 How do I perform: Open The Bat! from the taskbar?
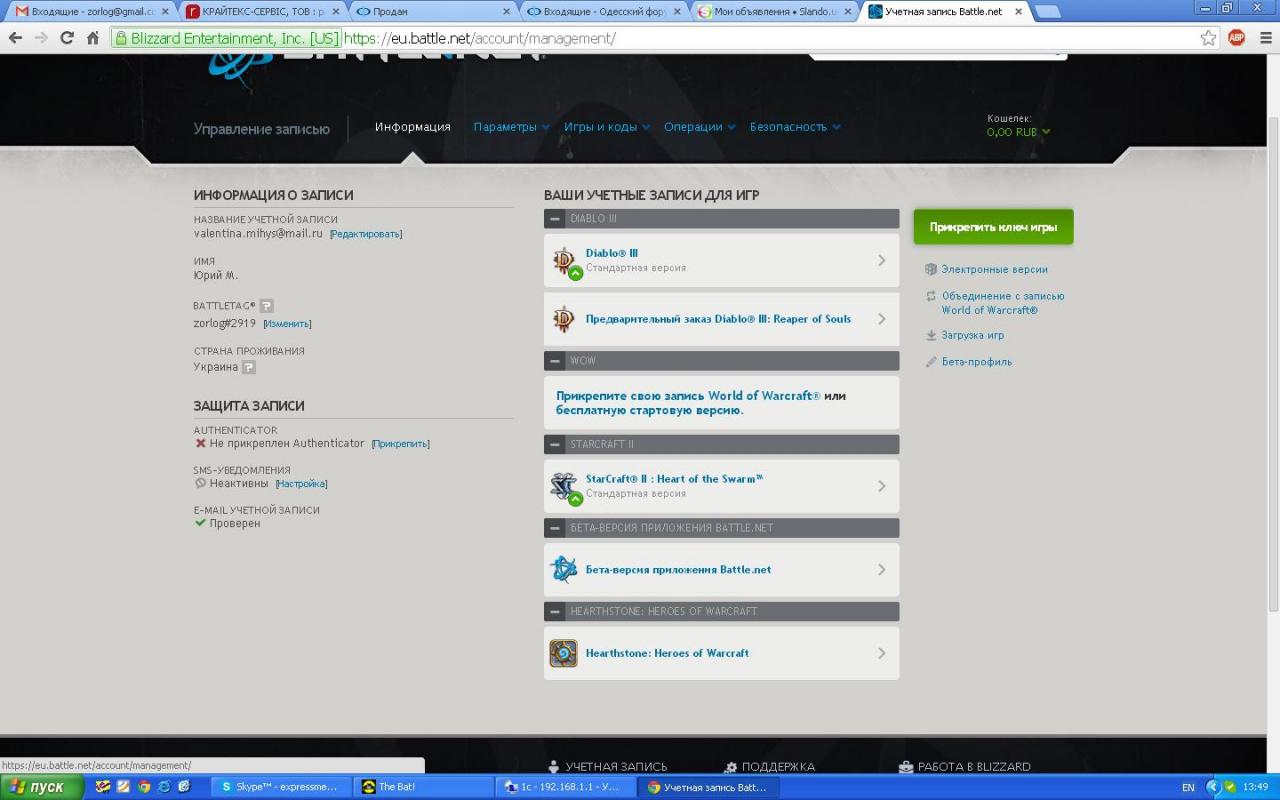coord(423,787)
